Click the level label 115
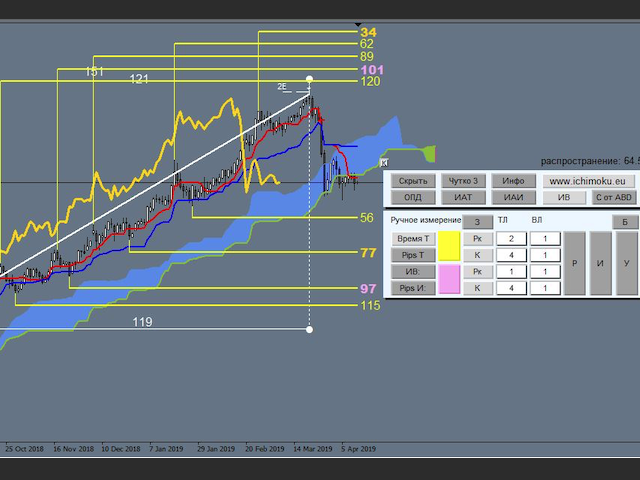Image resolution: width=640 pixels, height=480 pixels. [x=370, y=305]
